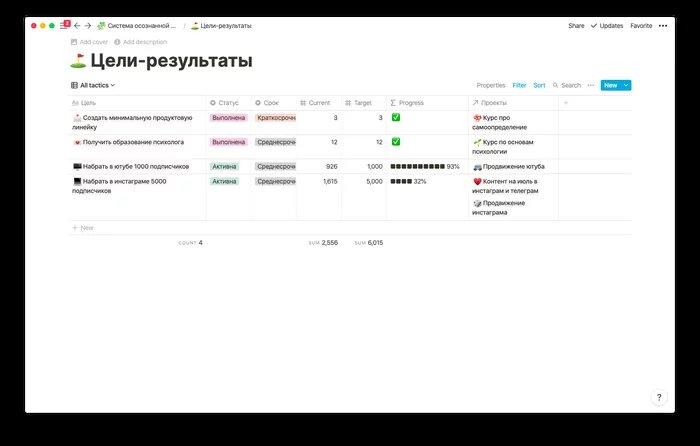The height and width of the screenshot is (446, 700).
Task: Click Среднесрочн tag in ютубе row
Action: pos(275,167)
